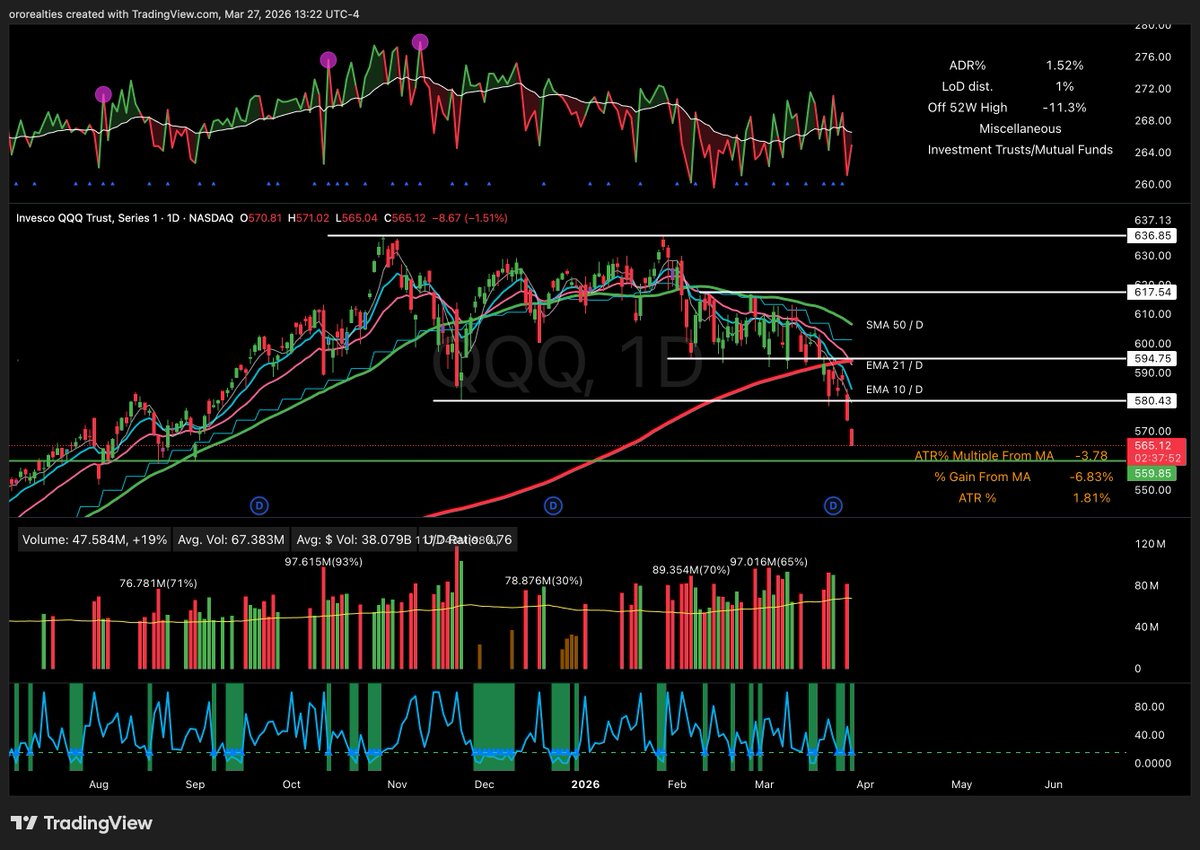Screen dimensions: 1200x850
Task: Click the dividend D marker near late December
Action: pos(553,506)
